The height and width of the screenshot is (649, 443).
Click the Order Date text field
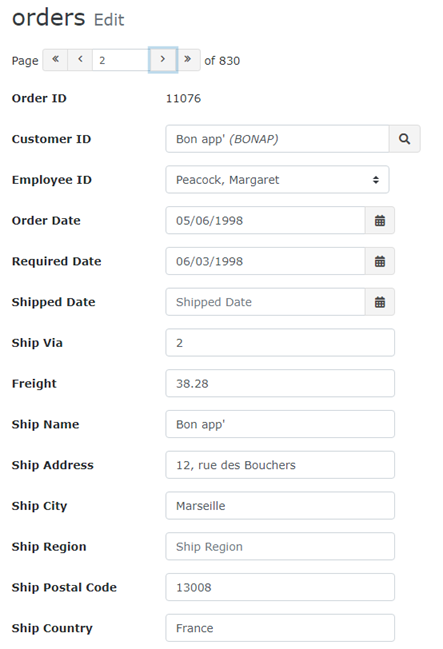265,221
